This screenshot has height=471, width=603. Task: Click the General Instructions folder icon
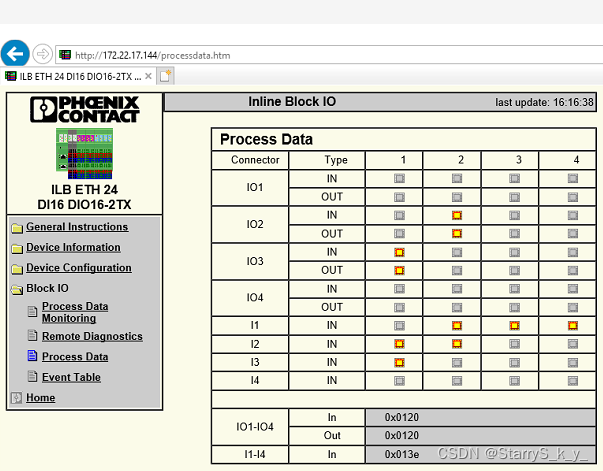pos(17,228)
